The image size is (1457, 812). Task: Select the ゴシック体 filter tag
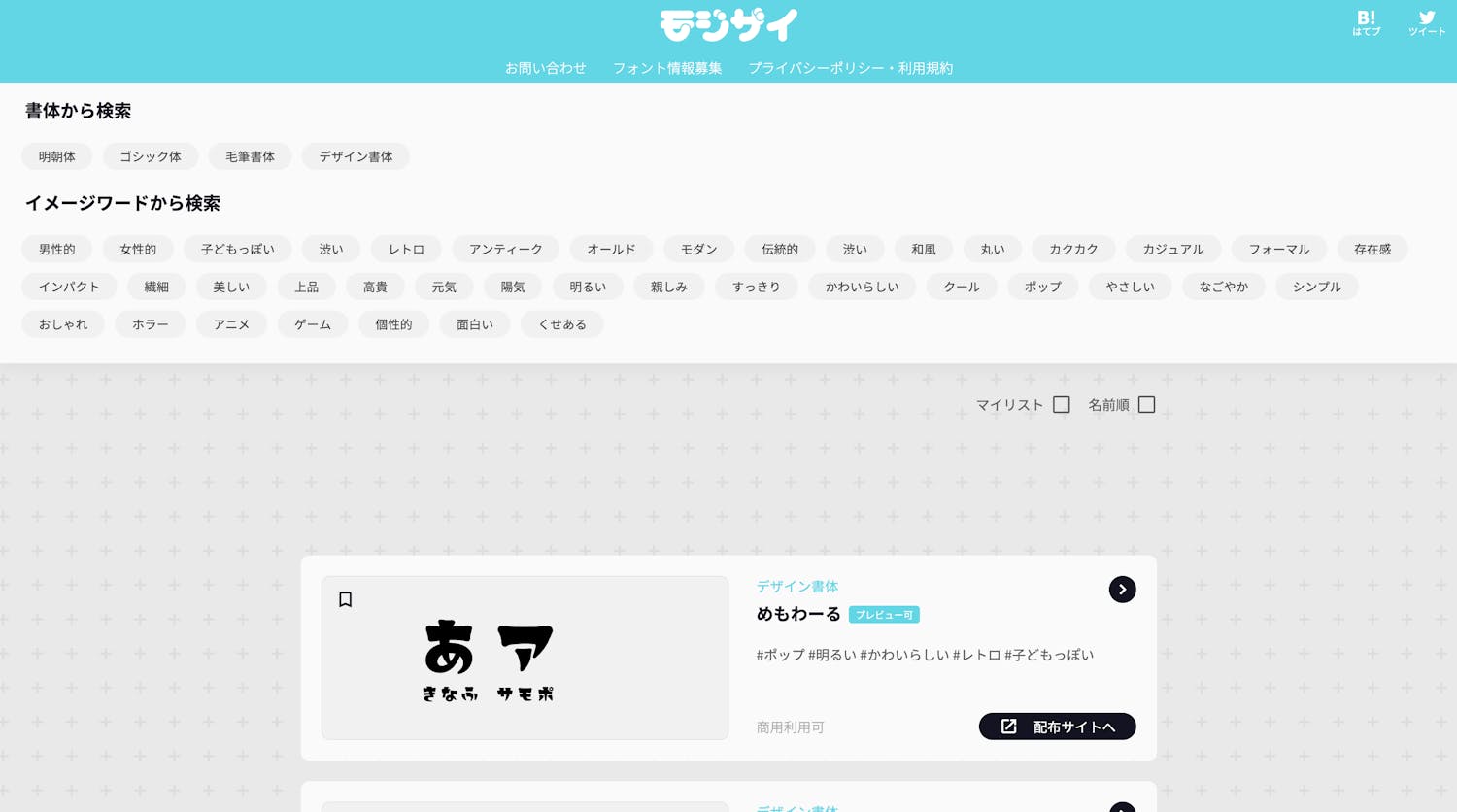pos(151,156)
